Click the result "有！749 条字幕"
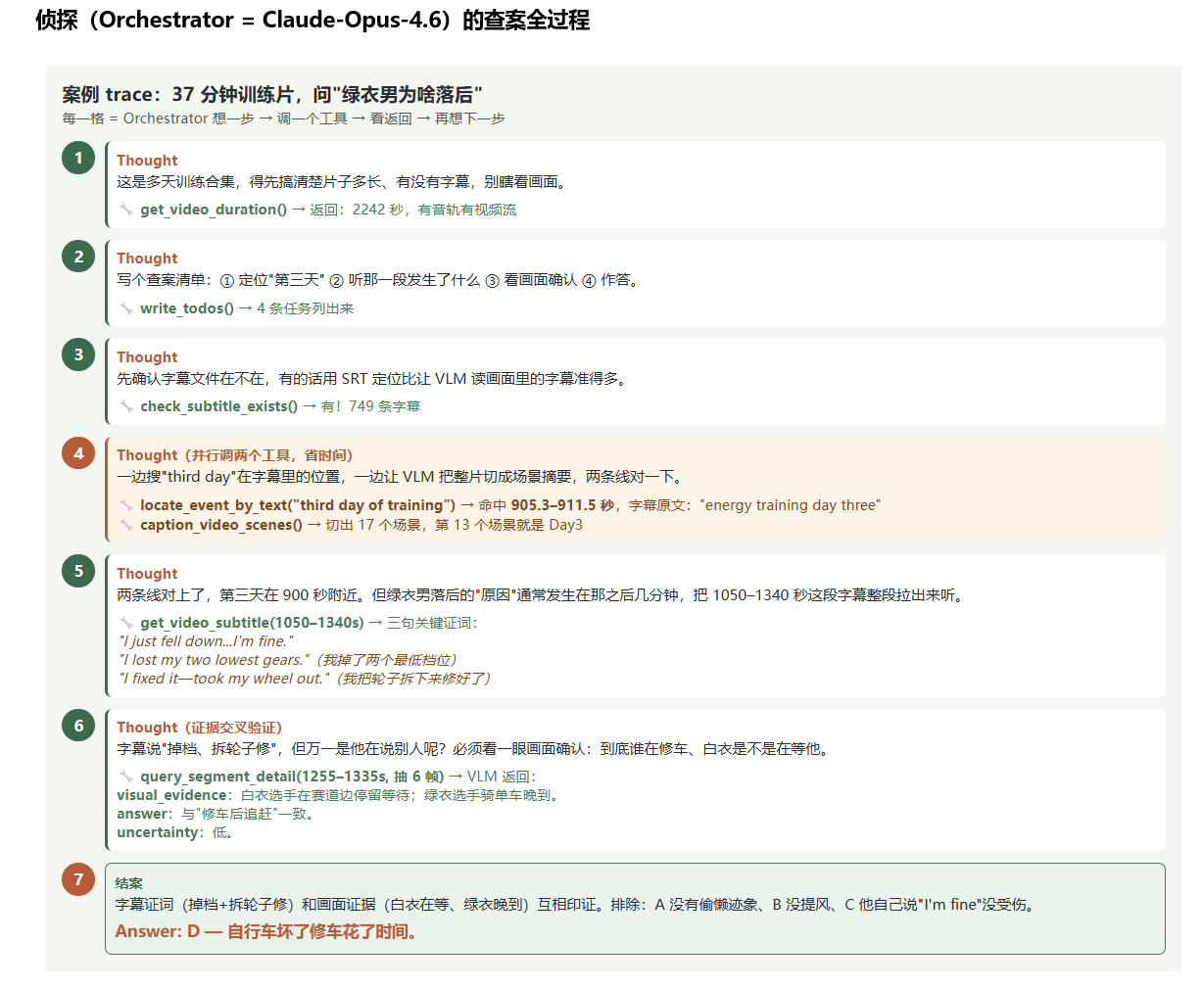1204x989 pixels. (x=370, y=406)
